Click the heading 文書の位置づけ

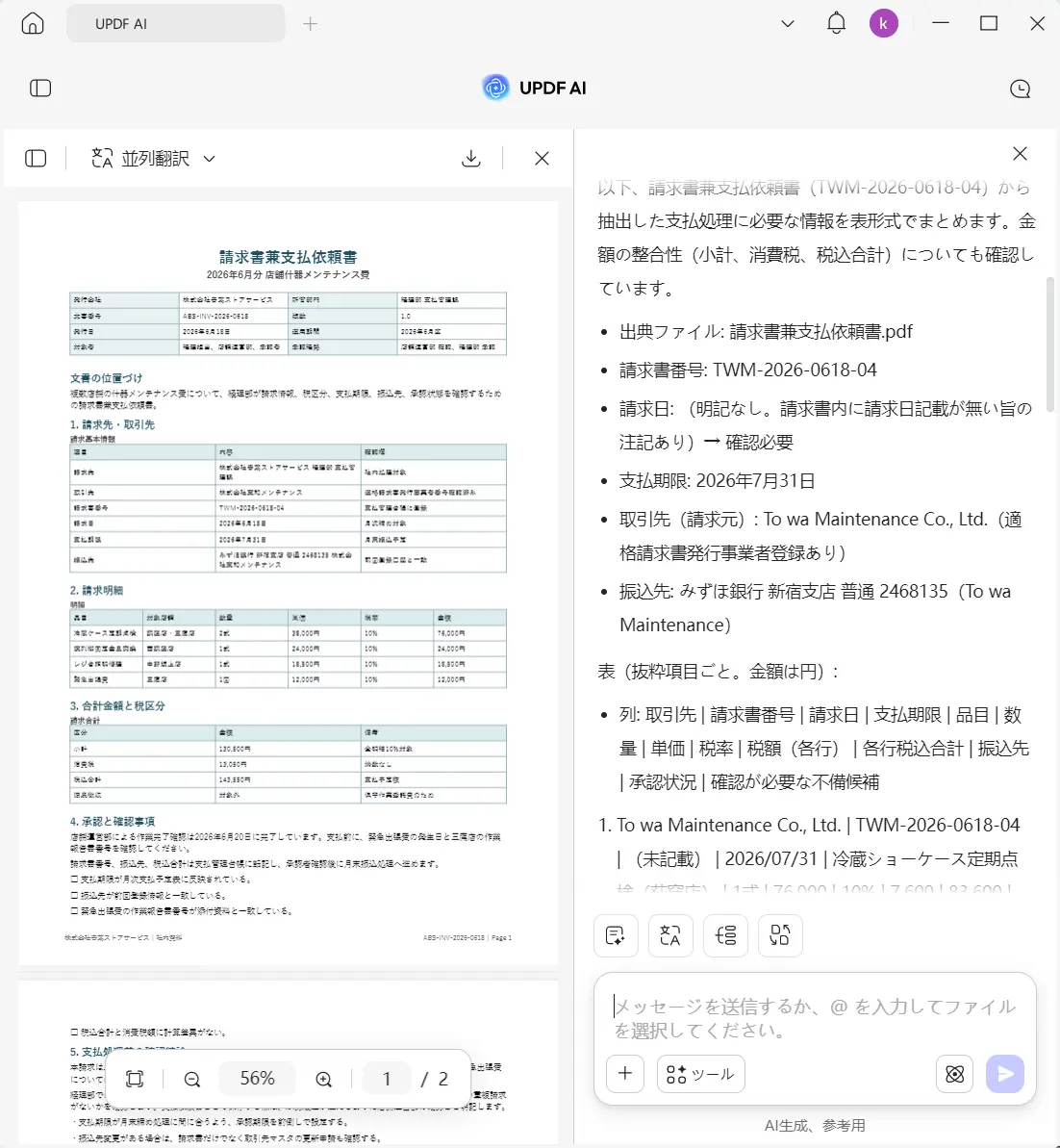(106, 378)
